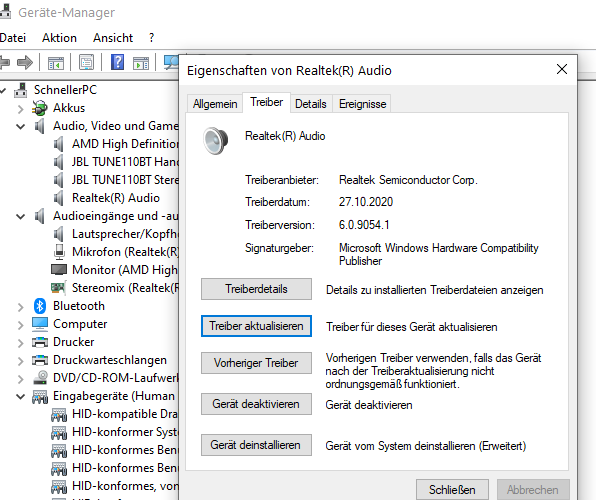This screenshot has height=500, width=596.
Task: Open the Aktion menu
Action: pos(59,38)
